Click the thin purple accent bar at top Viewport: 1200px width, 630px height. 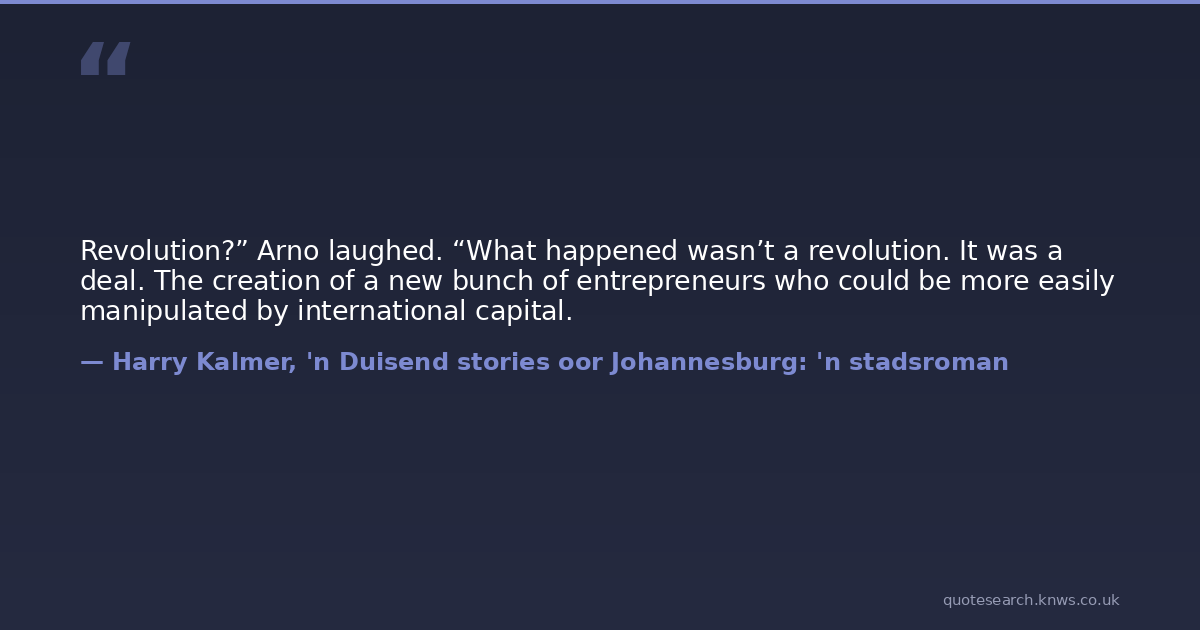pos(600,2)
